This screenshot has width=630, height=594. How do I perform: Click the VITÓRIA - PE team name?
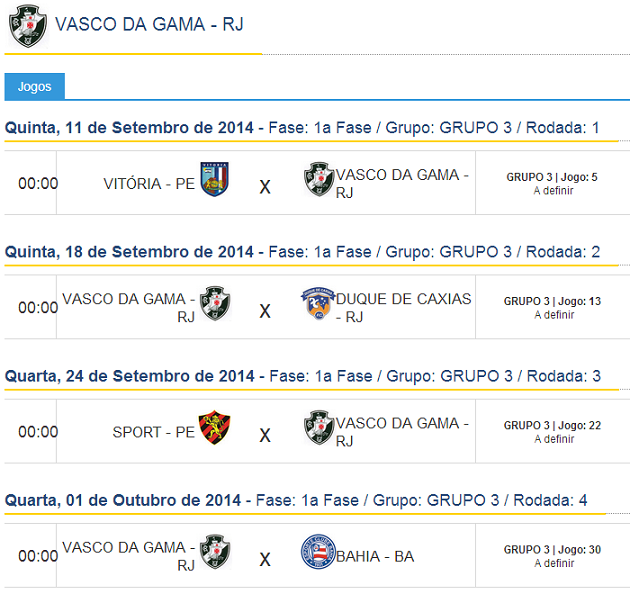[x=149, y=184]
